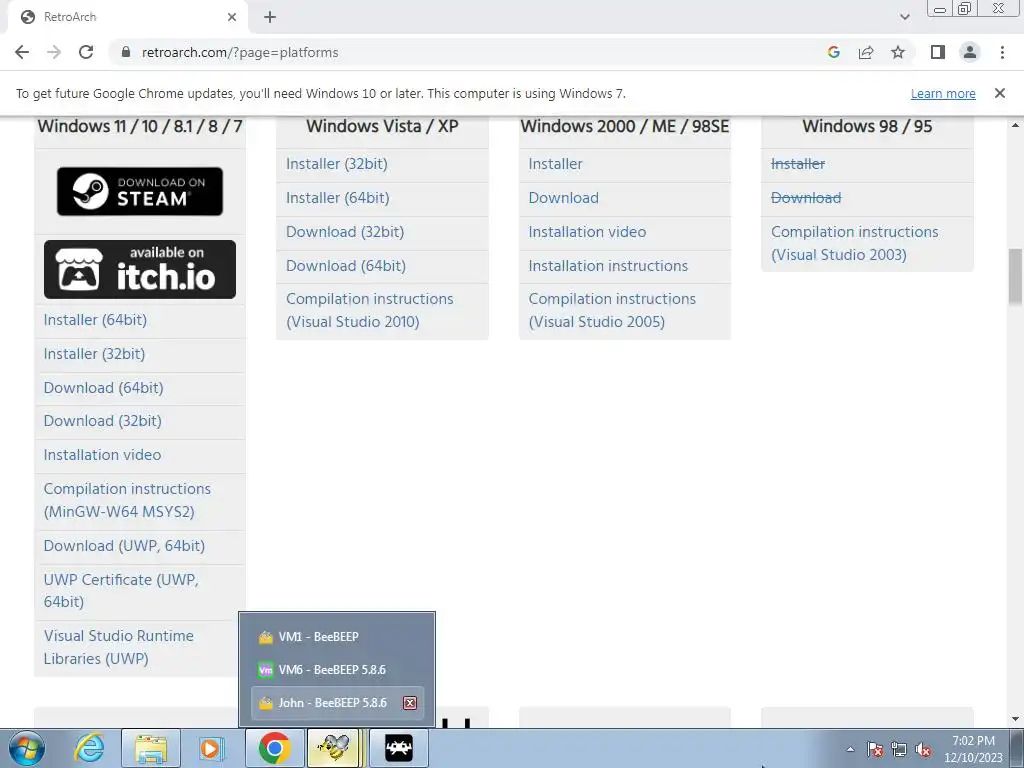The image size is (1024, 768).
Task: Open Visual Studio 2010 compilation instructions
Action: coord(370,310)
